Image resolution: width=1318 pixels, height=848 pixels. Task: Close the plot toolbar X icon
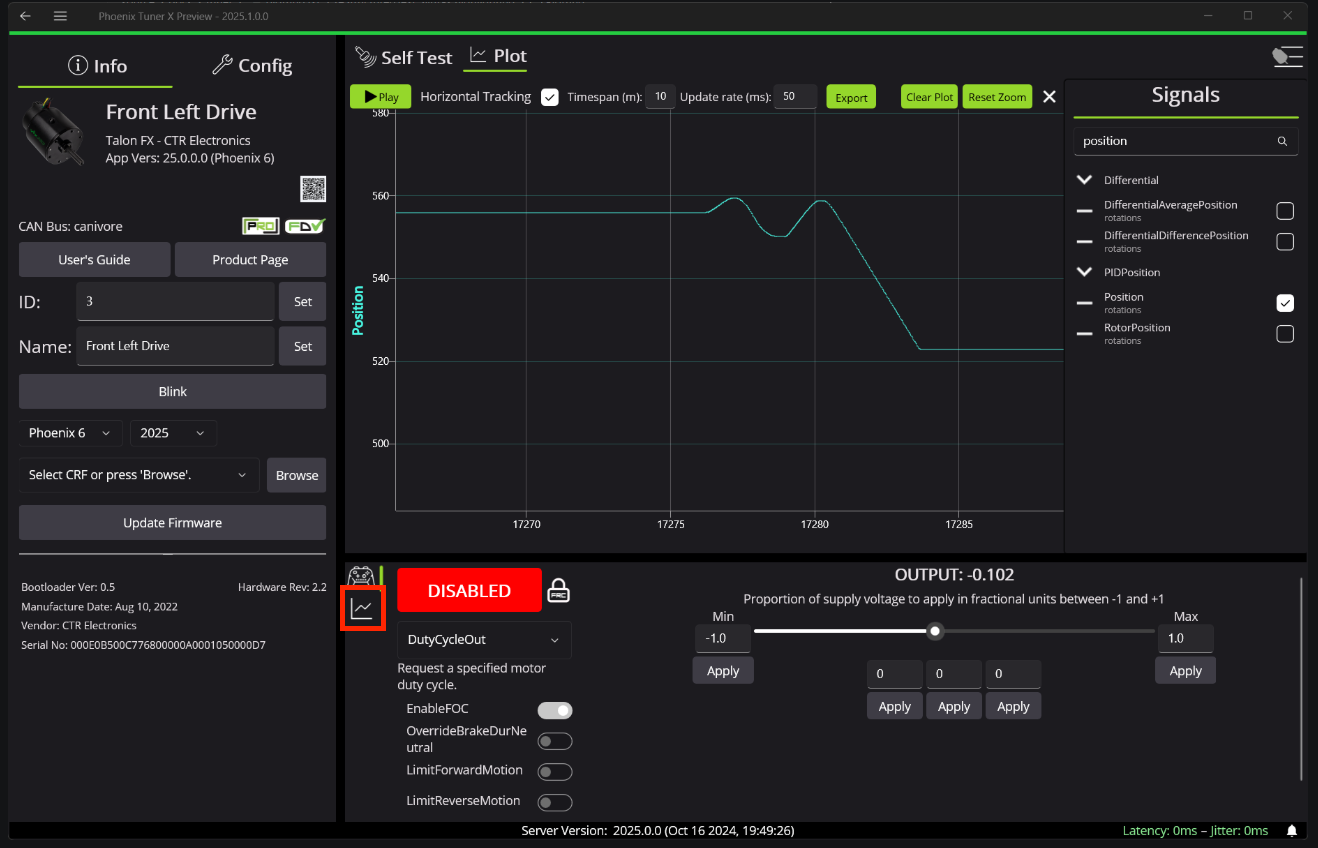pos(1049,97)
